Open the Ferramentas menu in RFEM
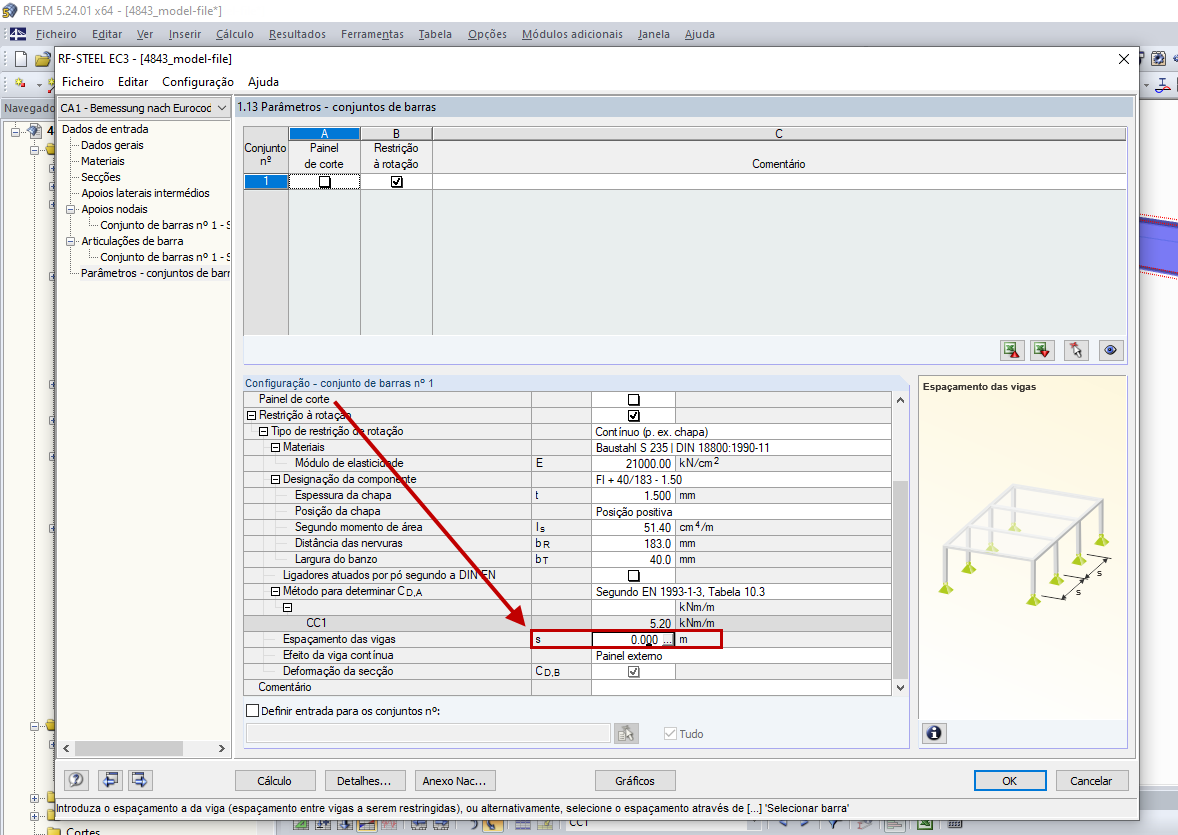The image size is (1178, 835). [372, 34]
